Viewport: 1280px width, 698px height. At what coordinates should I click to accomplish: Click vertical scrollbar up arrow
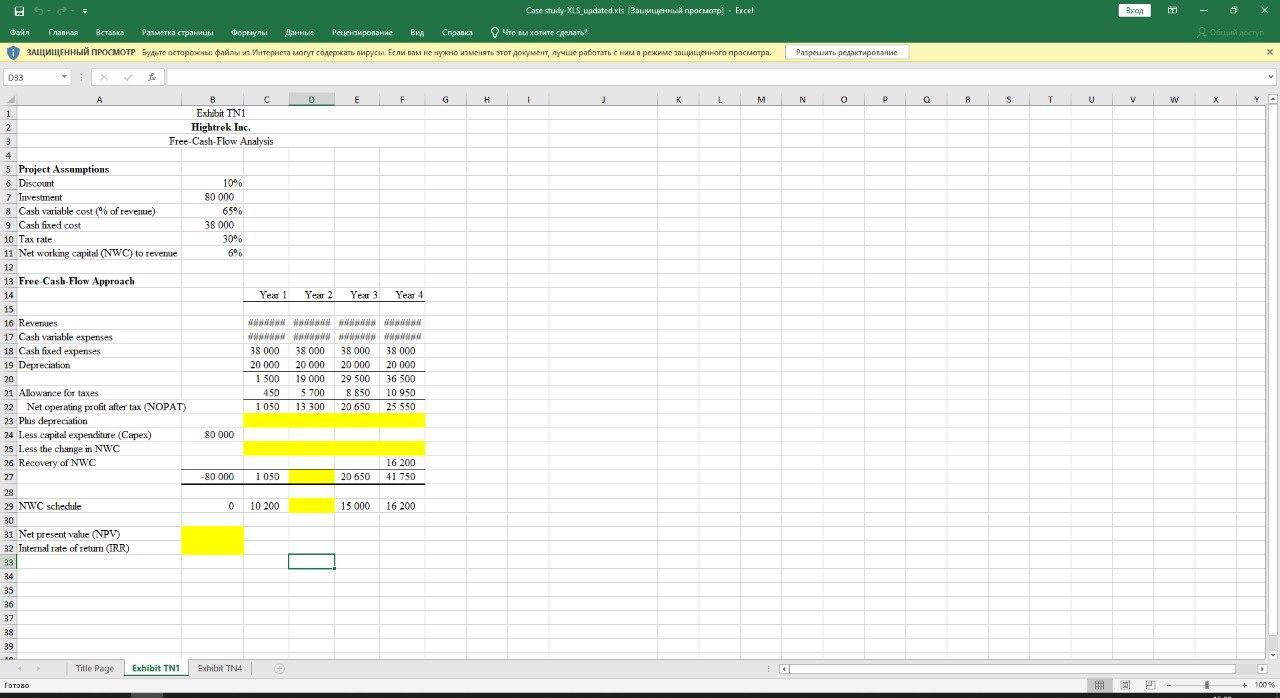coord(1272,100)
